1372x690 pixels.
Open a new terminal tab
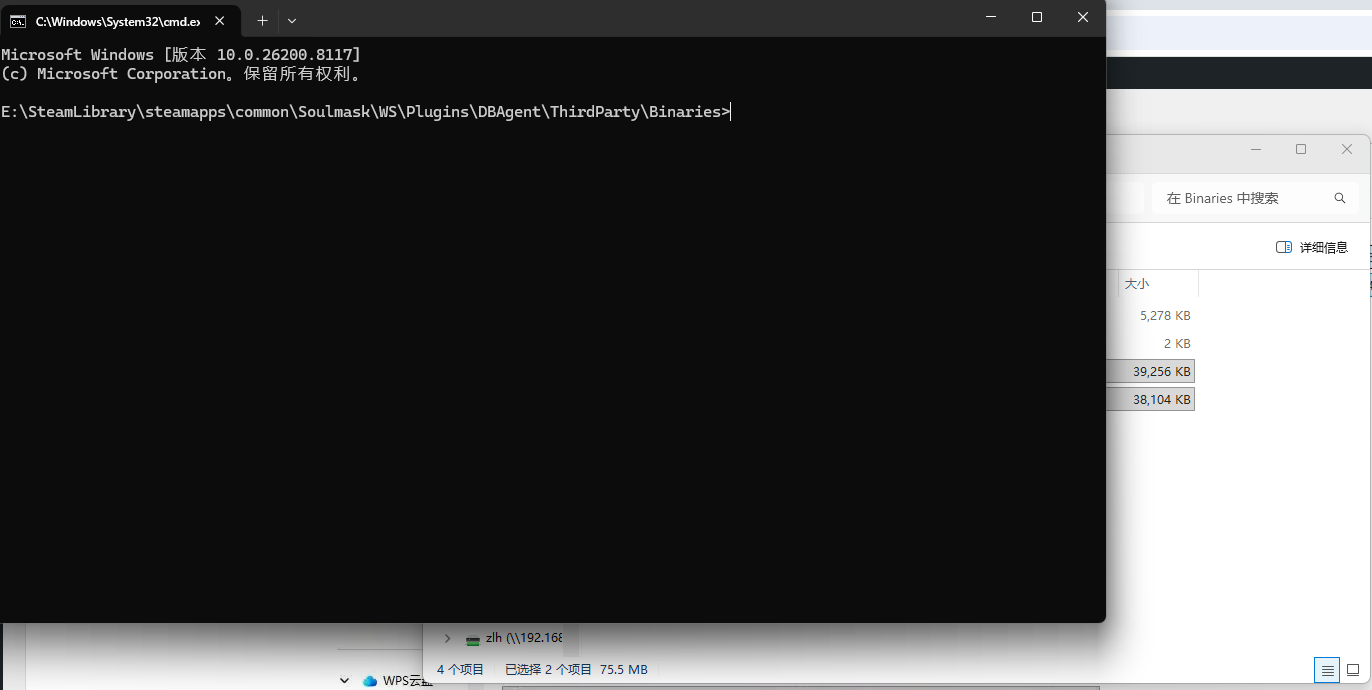point(262,21)
